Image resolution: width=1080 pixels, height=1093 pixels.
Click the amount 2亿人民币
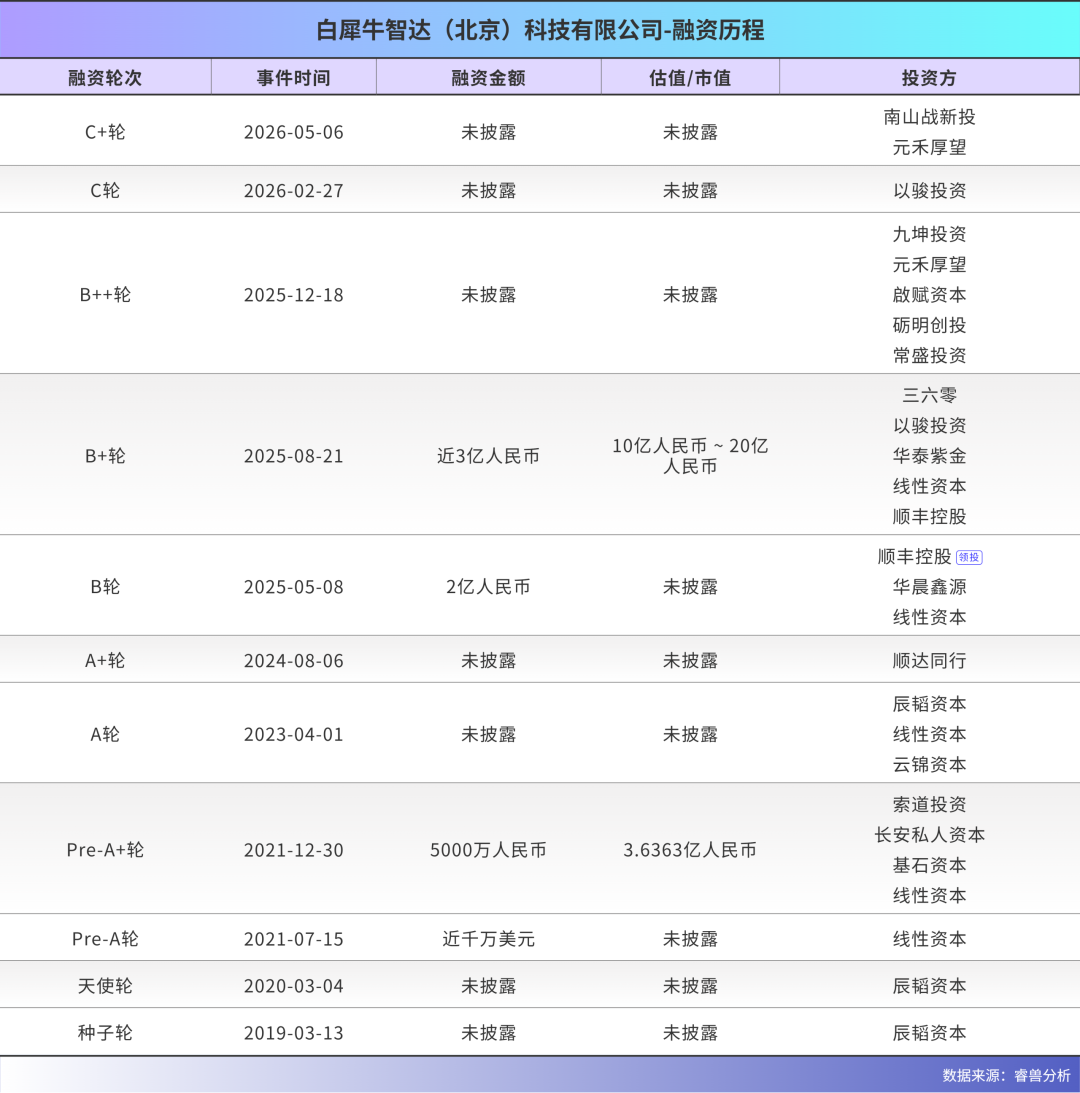(488, 586)
